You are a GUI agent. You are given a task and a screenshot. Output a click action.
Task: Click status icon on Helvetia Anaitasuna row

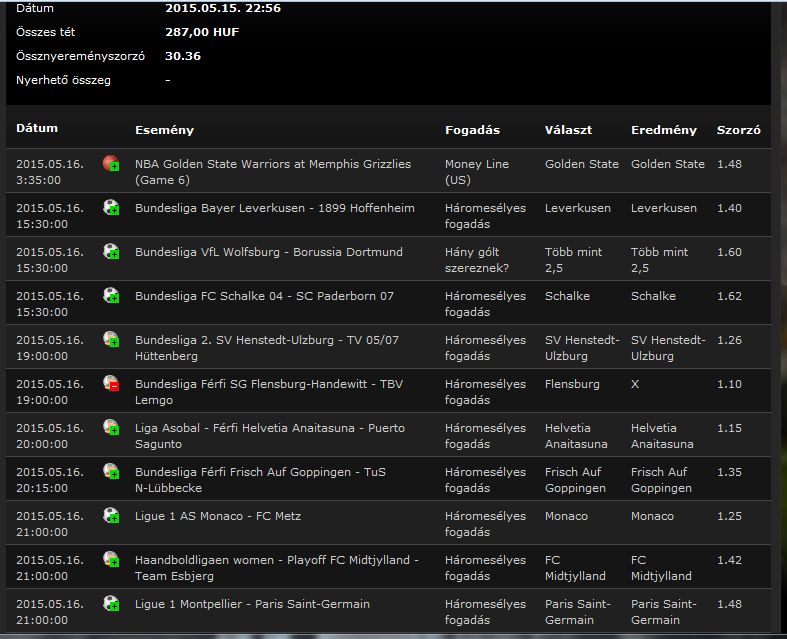[x=111, y=427]
